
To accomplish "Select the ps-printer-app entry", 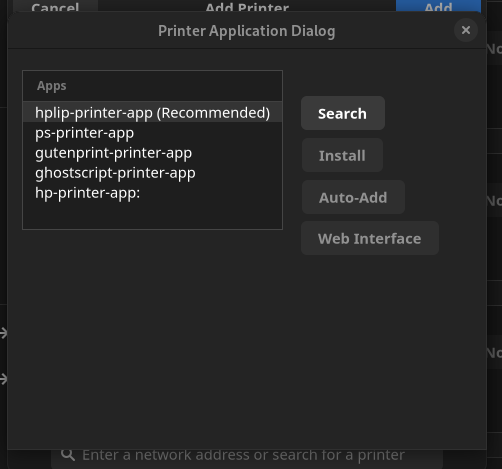I will (152, 133).
